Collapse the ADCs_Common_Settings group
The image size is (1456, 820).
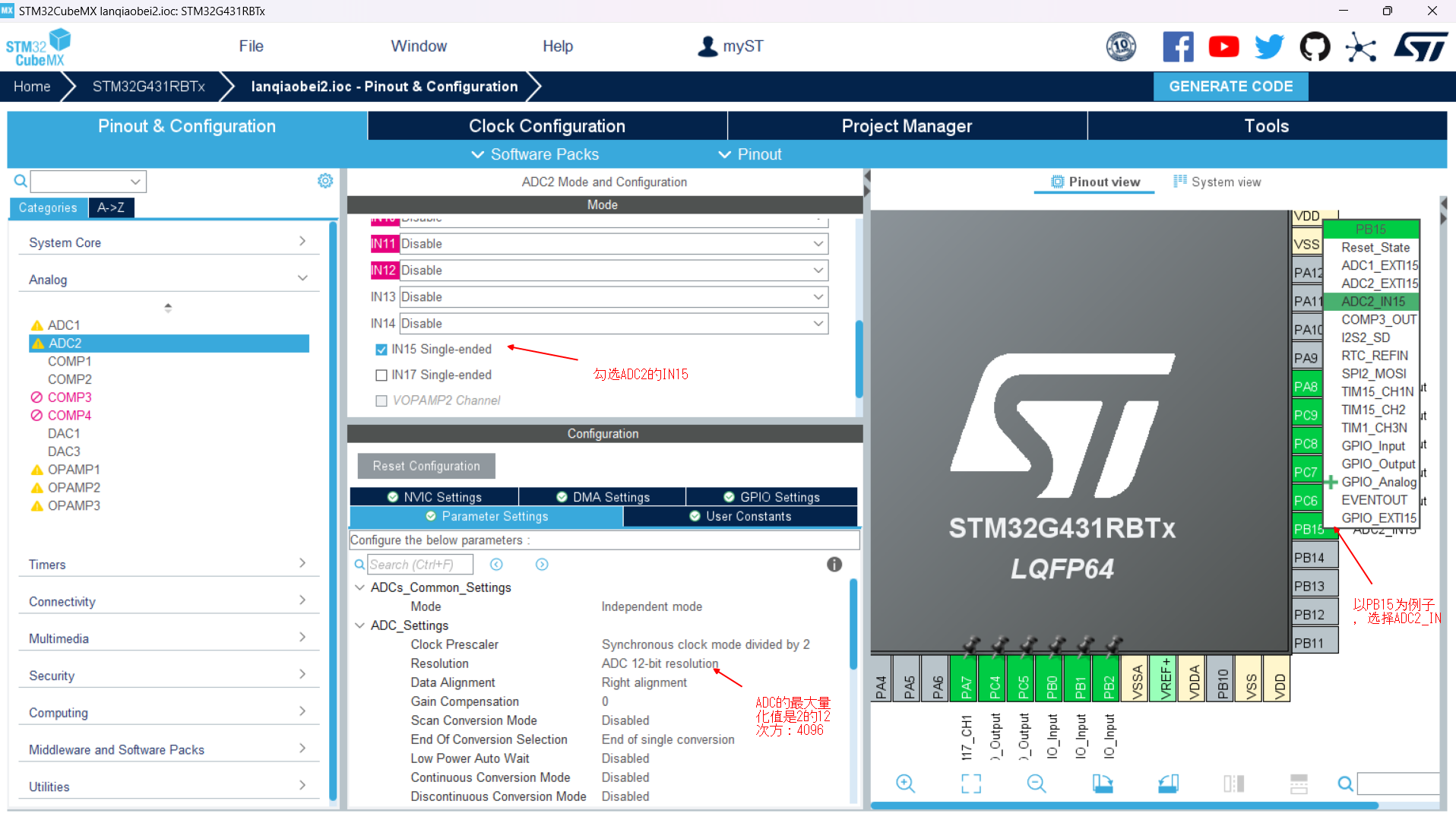[x=360, y=587]
